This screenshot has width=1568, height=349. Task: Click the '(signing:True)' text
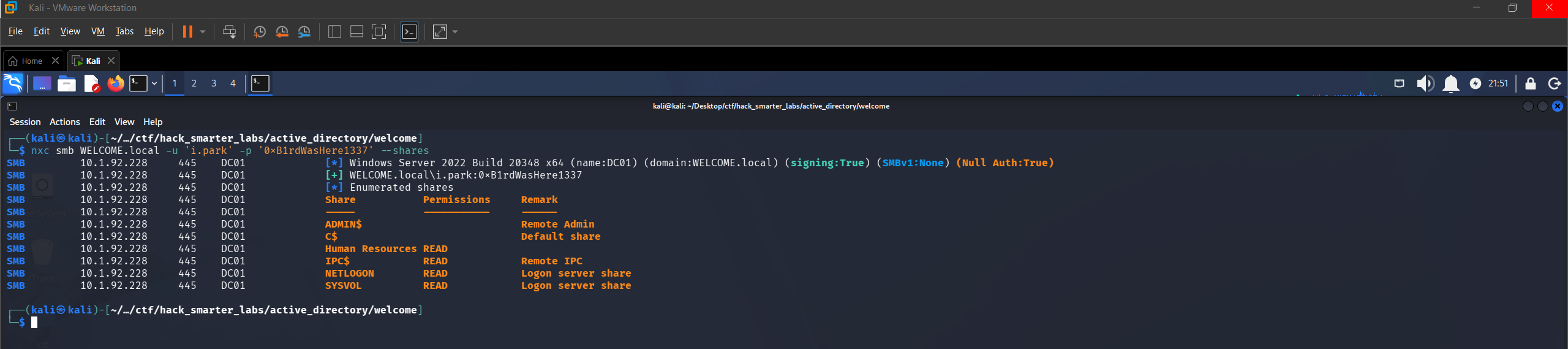[827, 163]
